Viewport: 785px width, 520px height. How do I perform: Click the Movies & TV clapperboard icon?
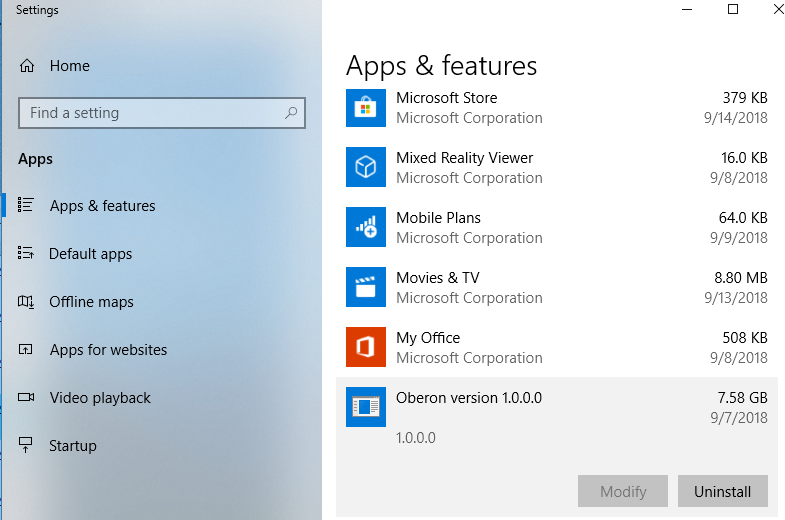click(366, 287)
